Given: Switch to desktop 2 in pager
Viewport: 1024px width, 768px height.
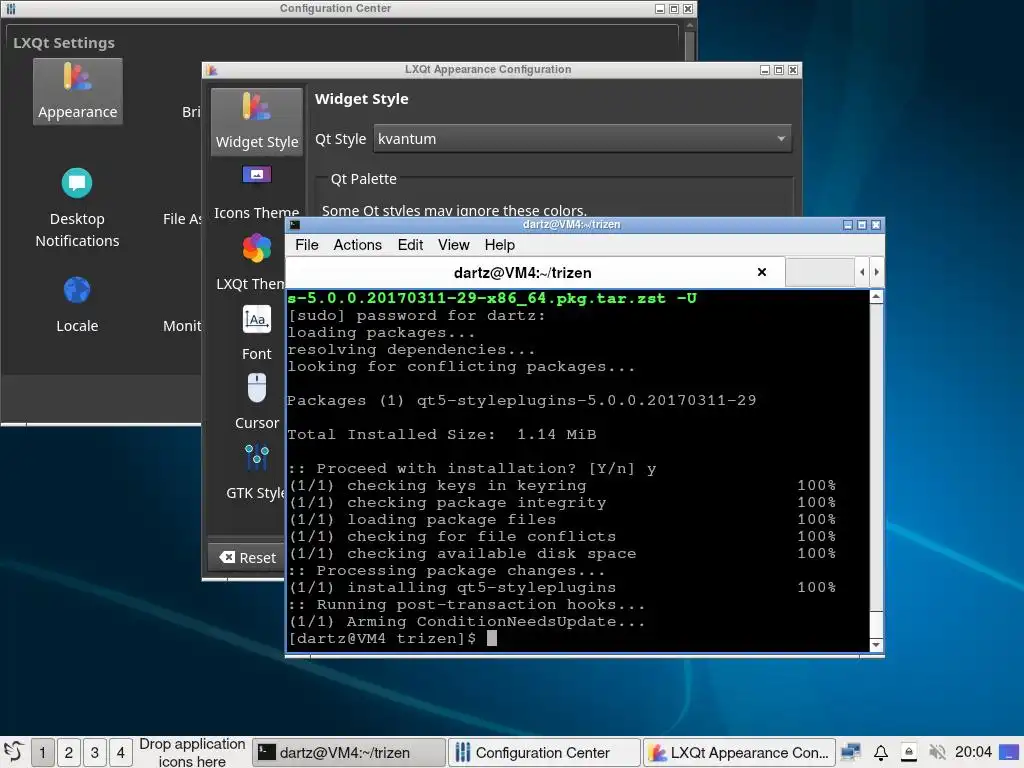Looking at the screenshot, I should 69,752.
